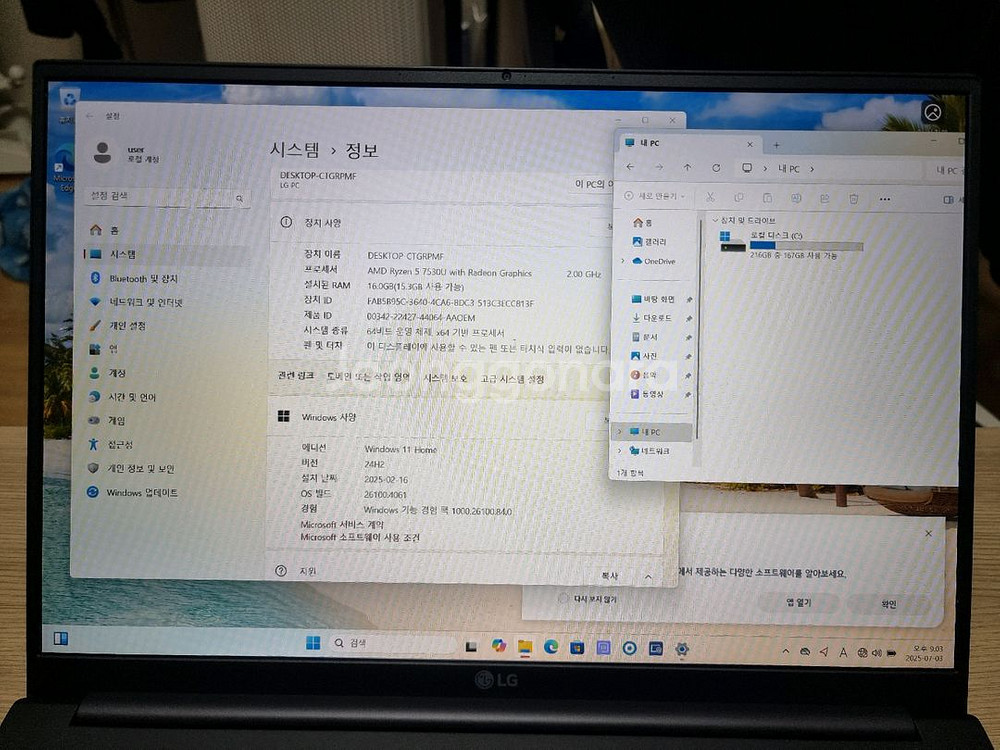Click the 내 PC address bar breadcrumb
1000x750 pixels.
click(x=789, y=169)
